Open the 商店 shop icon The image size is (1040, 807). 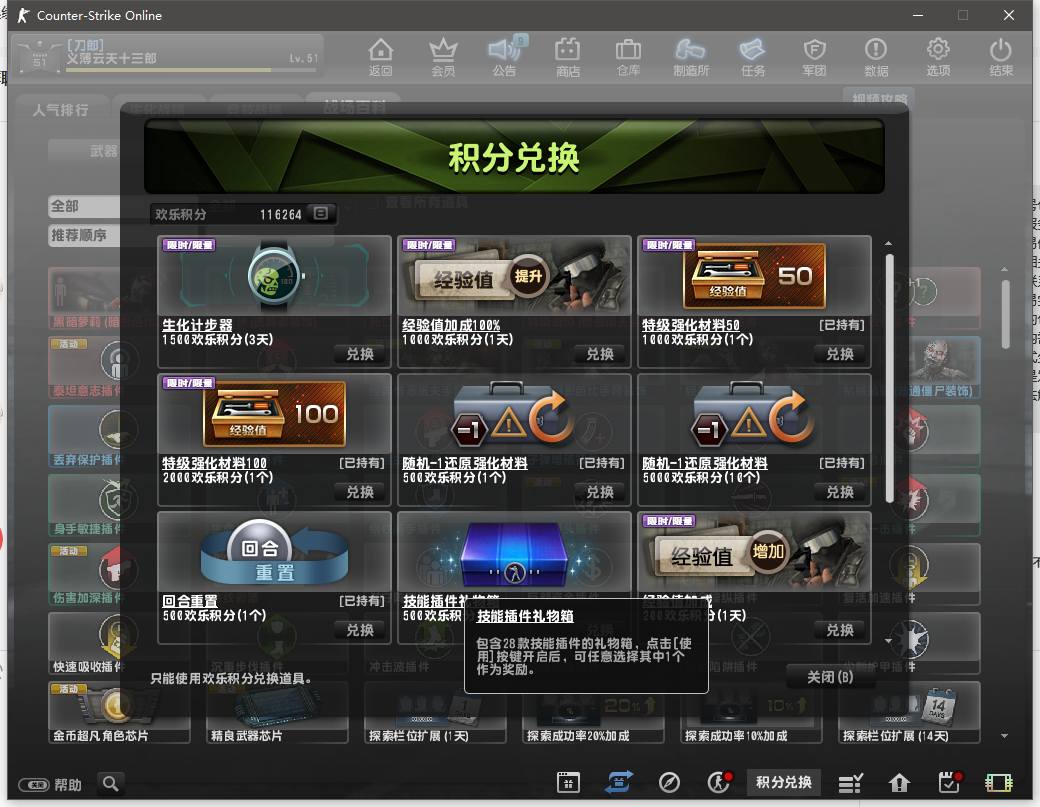568,57
